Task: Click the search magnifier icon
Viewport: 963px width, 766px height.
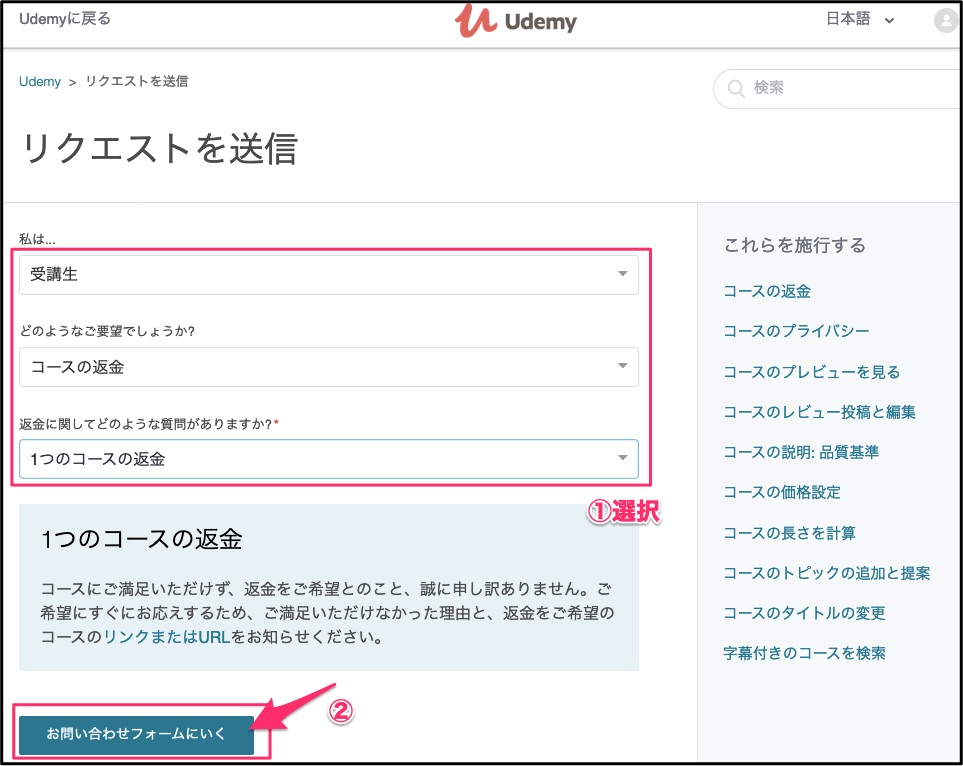Action: (736, 89)
